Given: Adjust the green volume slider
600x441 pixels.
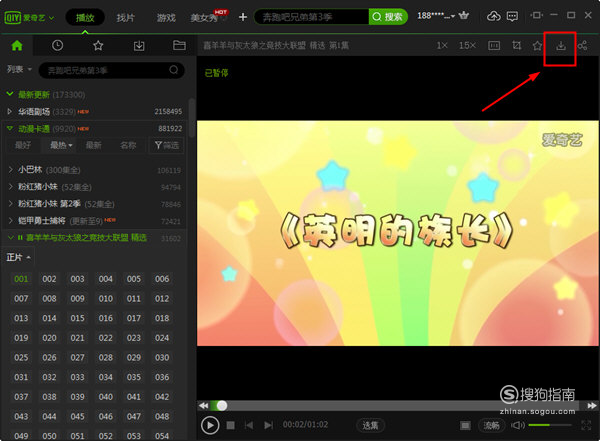Looking at the screenshot, I should 550,425.
